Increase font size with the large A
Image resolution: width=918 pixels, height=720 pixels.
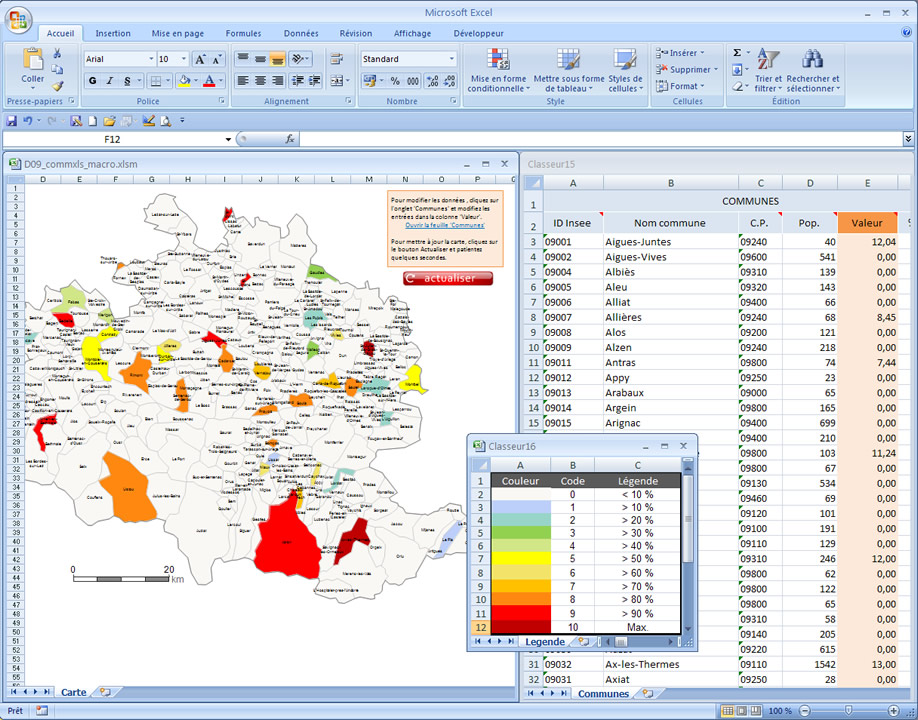click(200, 59)
